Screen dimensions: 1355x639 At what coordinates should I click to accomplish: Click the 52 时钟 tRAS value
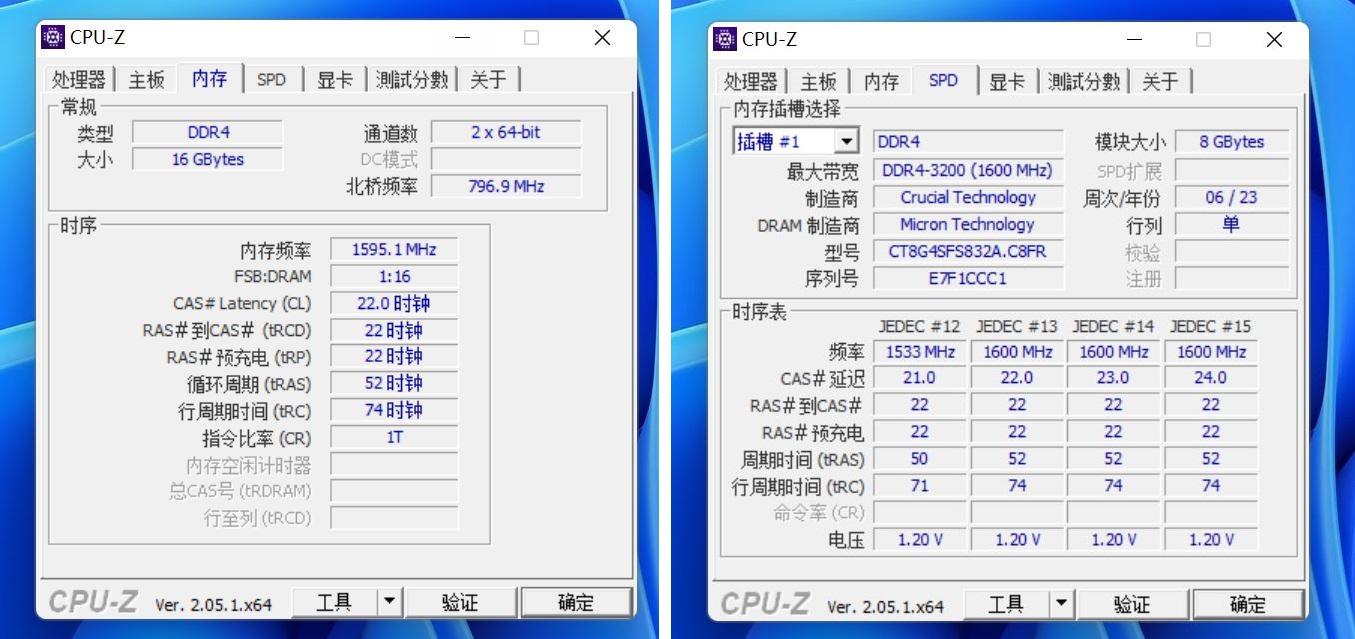(394, 383)
